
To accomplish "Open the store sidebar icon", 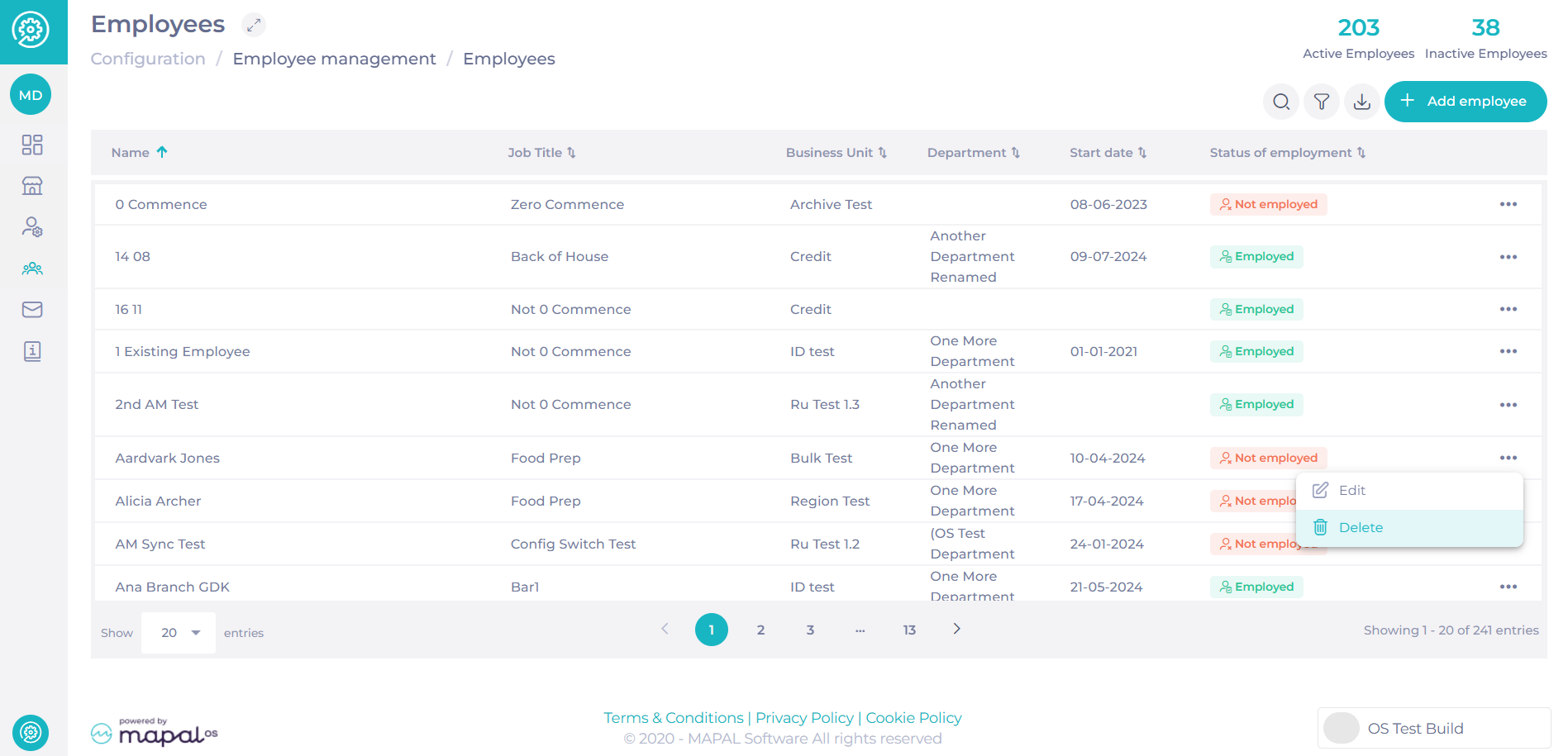I will tap(32, 186).
